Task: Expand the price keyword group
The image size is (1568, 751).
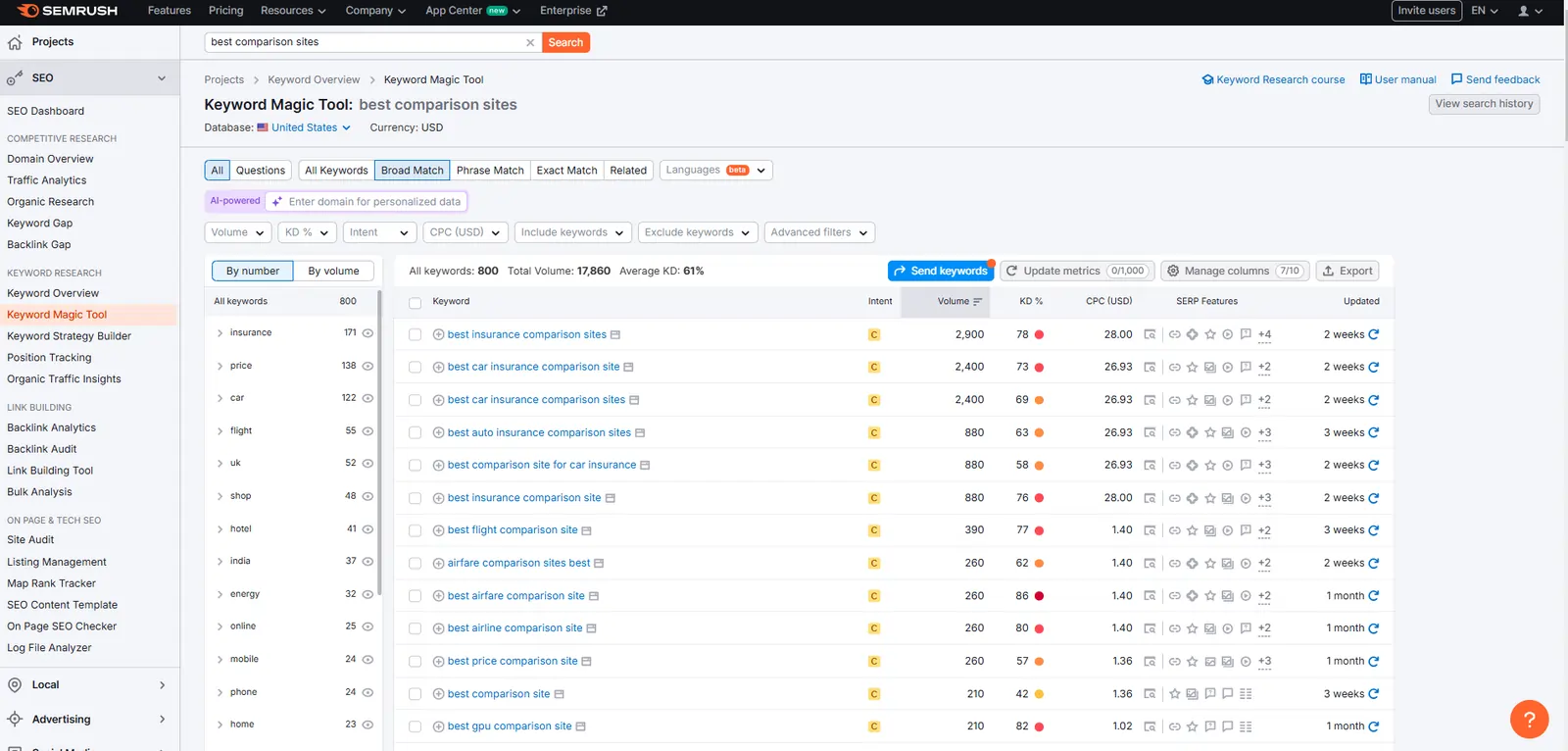Action: point(220,366)
